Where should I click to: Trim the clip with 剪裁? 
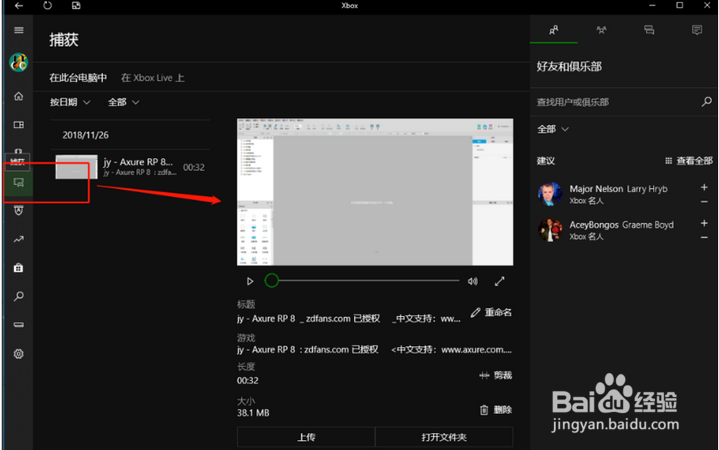[496, 375]
